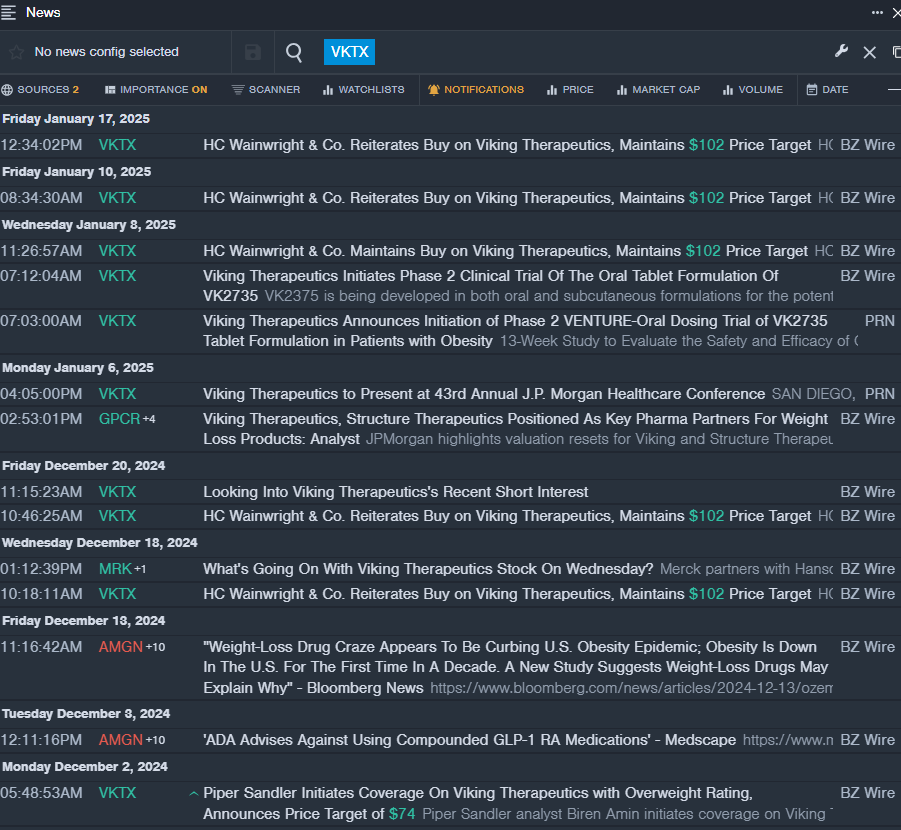Toggle the Importance ON filter
Viewport: 901px width, 830px height.
pos(156,90)
